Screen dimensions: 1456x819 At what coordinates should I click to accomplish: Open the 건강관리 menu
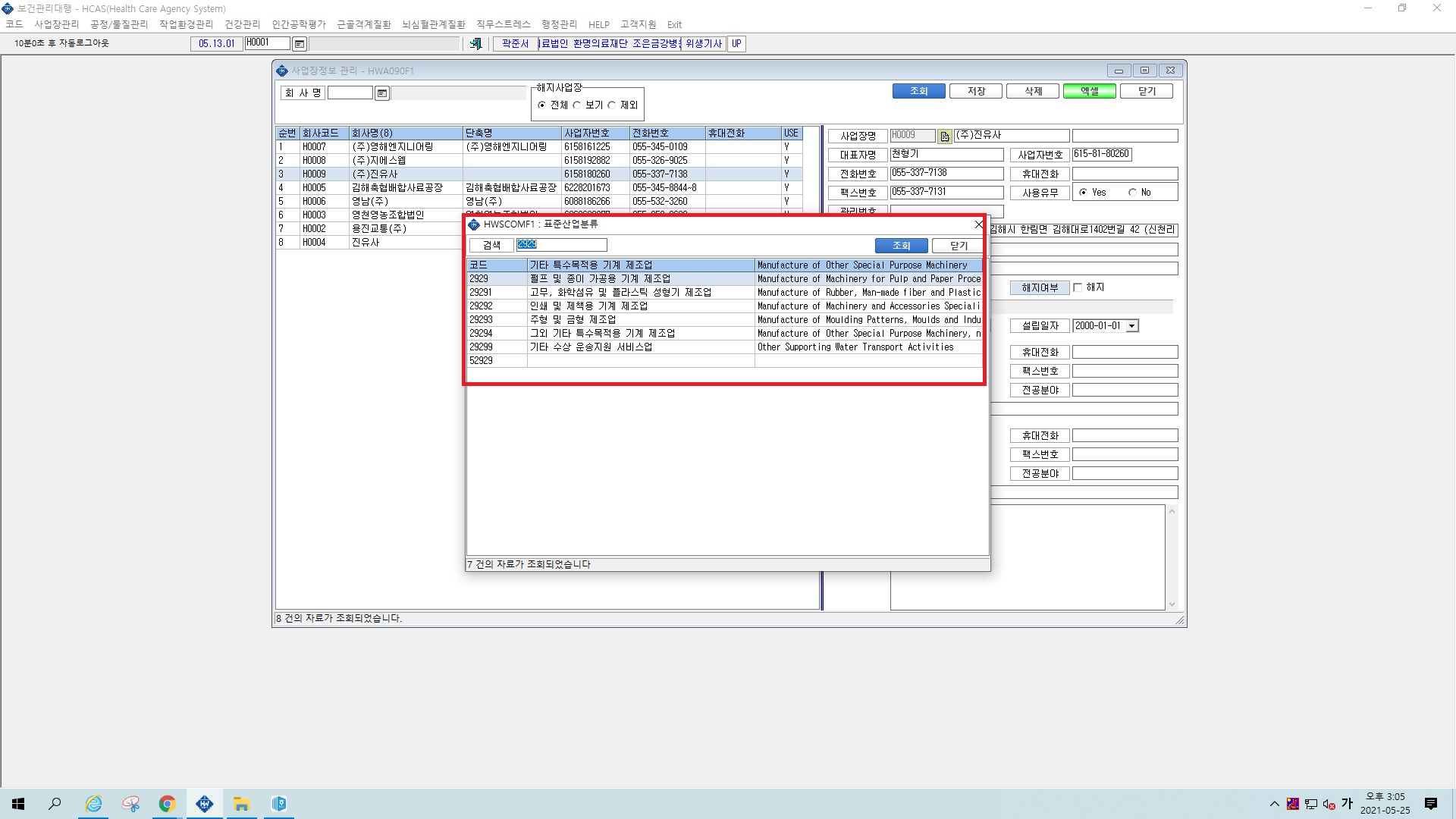(x=242, y=24)
